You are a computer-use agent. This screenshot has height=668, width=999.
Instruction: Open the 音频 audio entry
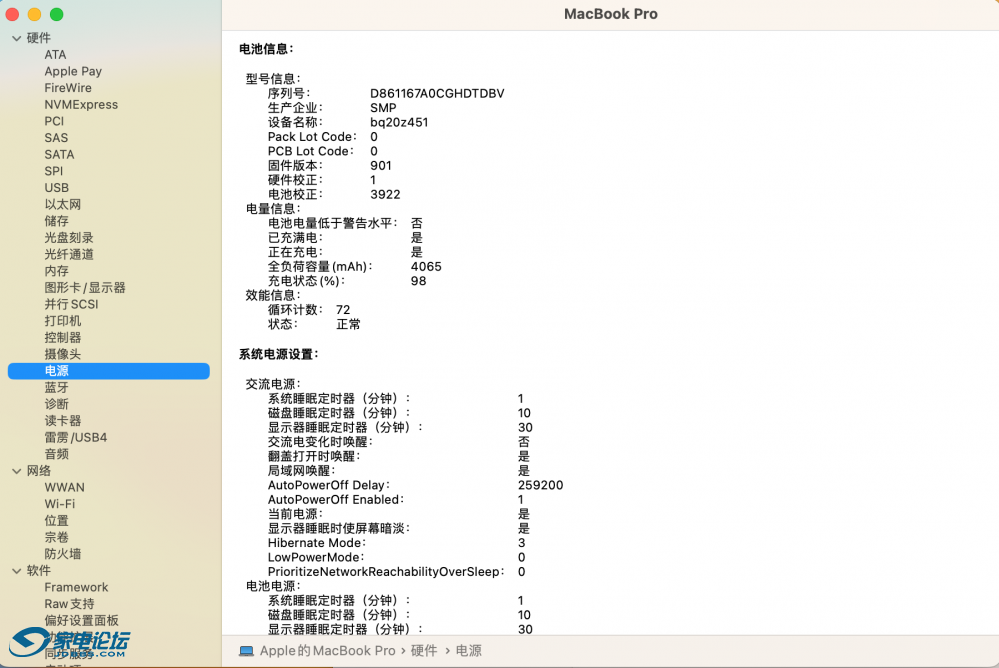click(57, 454)
